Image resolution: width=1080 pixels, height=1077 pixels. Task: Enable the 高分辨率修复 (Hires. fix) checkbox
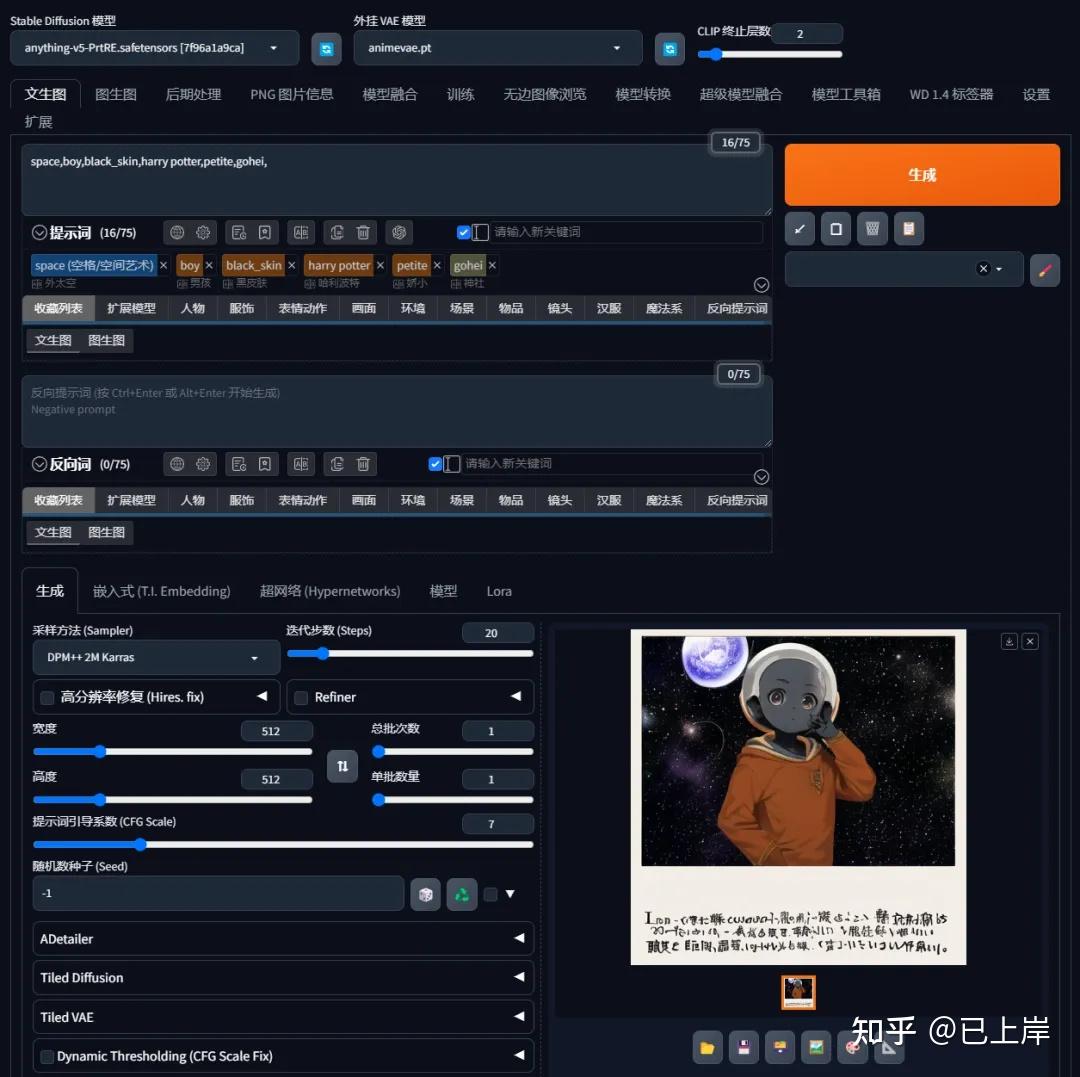tap(48, 698)
